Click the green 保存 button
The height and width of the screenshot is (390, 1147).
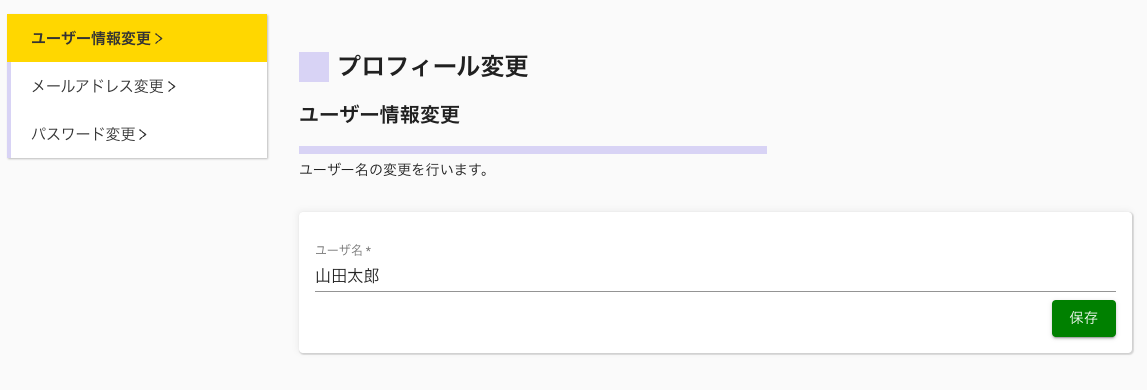point(1083,318)
